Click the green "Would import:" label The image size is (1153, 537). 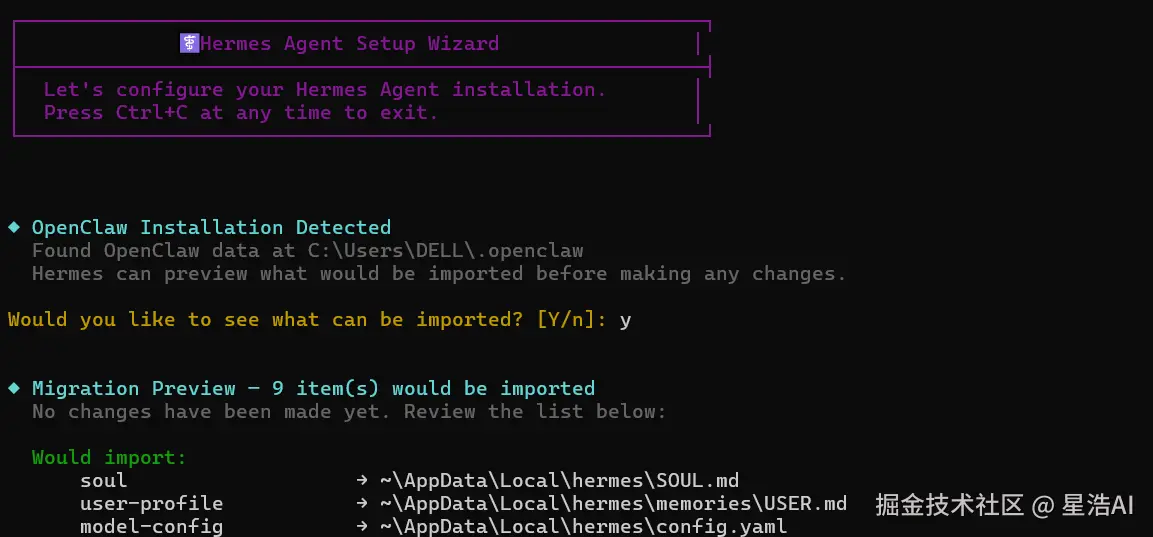(109, 458)
